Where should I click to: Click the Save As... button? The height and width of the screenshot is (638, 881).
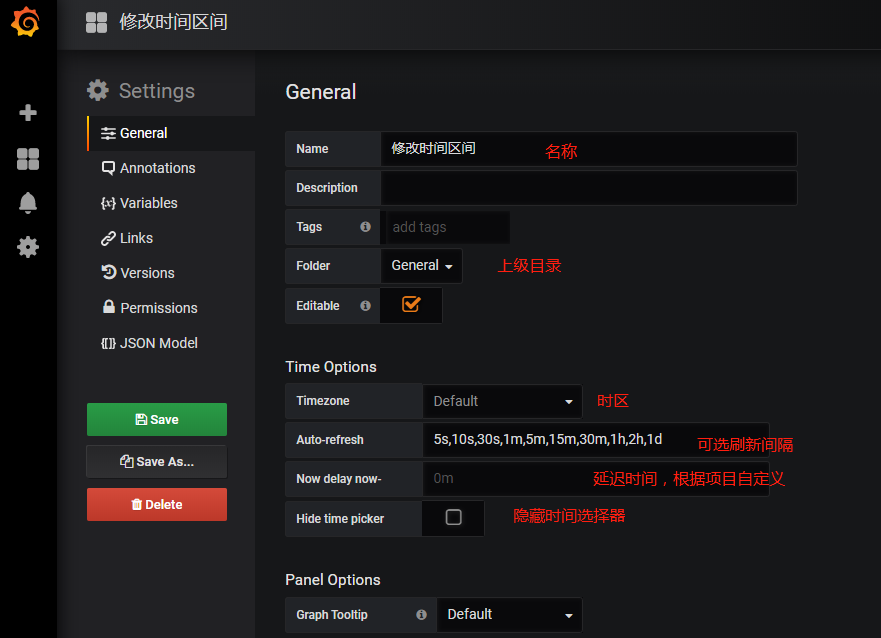157,462
